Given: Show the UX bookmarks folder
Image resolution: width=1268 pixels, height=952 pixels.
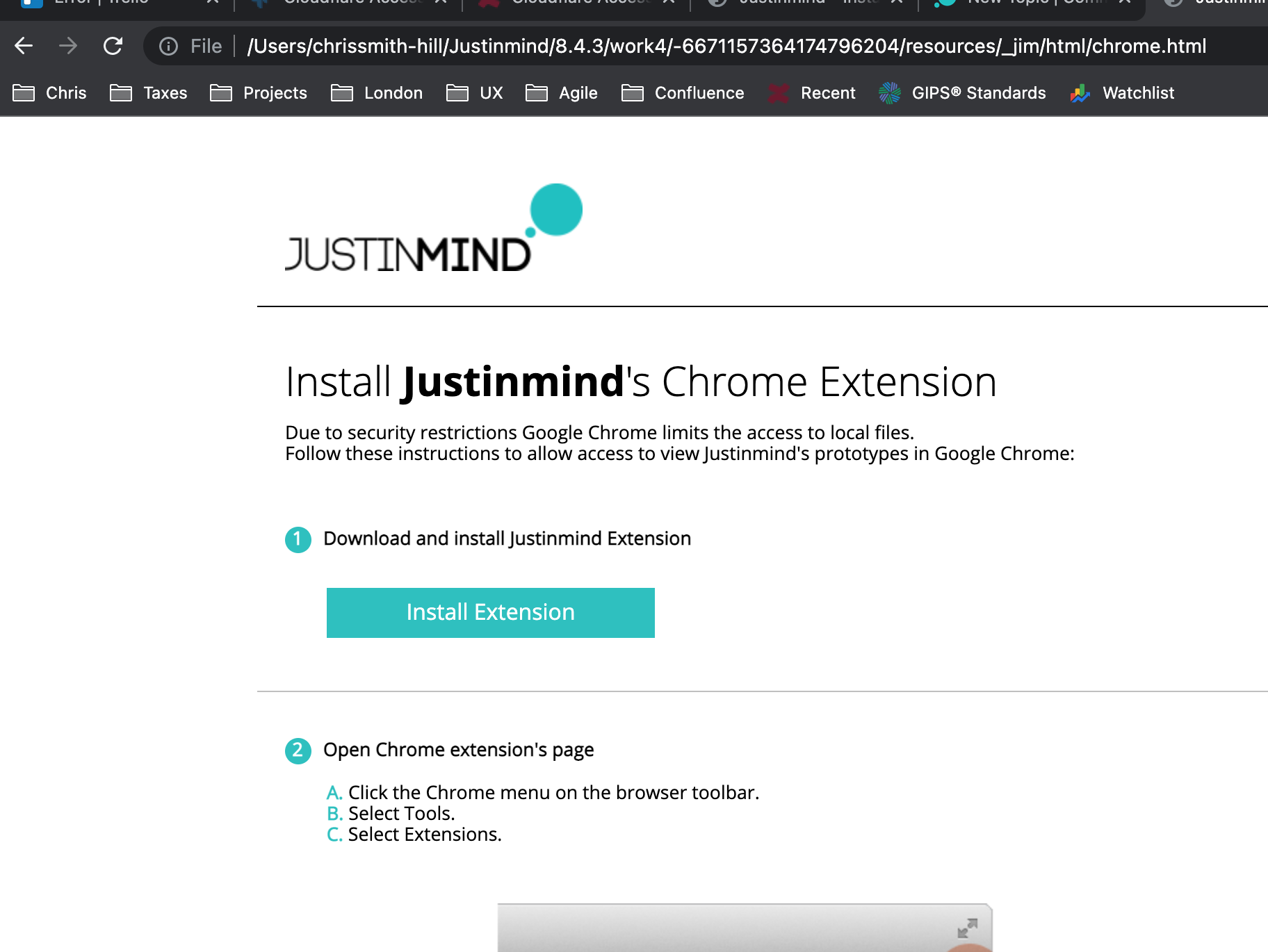Looking at the screenshot, I should pos(475,93).
